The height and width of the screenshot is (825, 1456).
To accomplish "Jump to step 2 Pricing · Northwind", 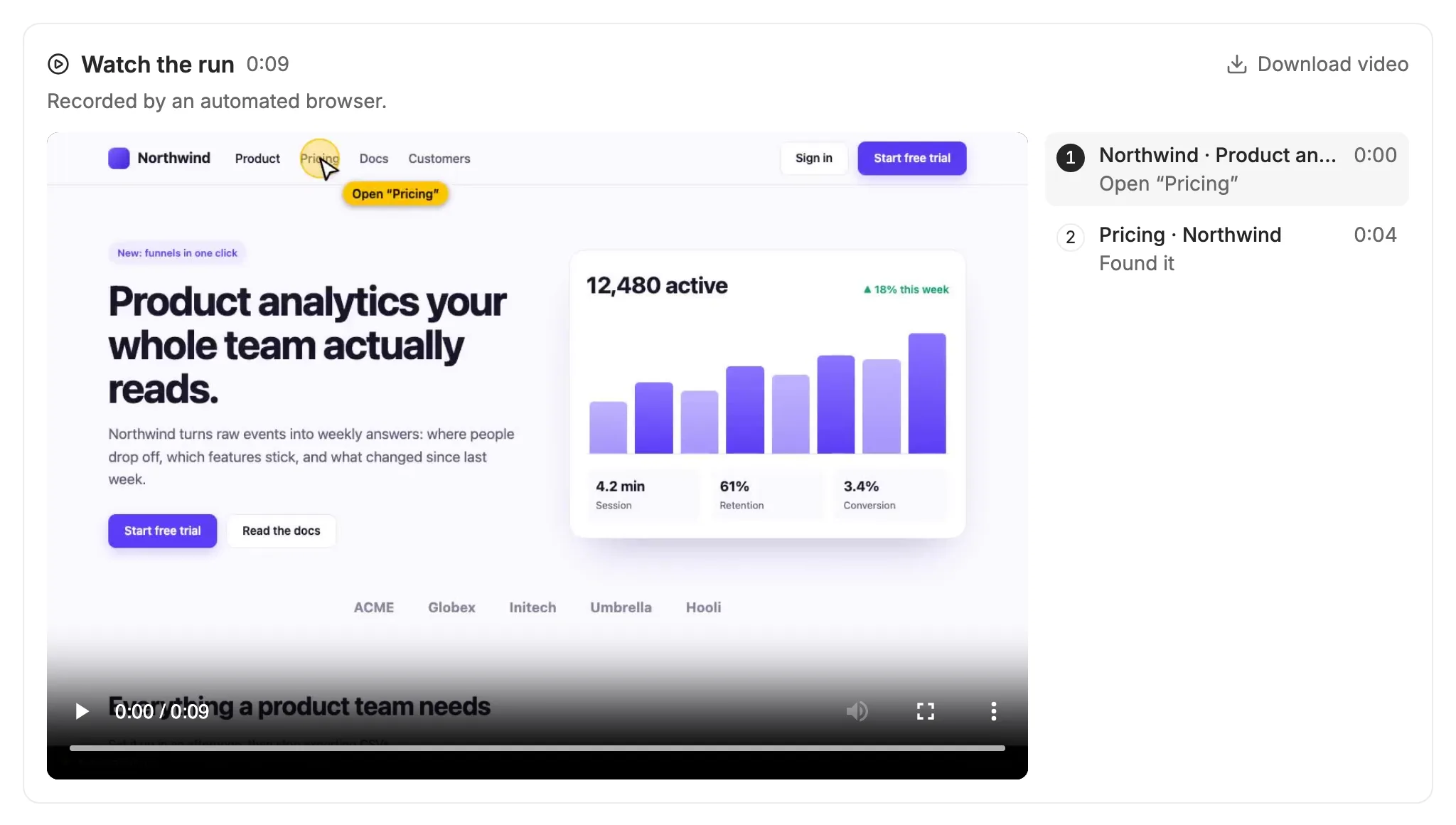I will tap(1226, 249).
